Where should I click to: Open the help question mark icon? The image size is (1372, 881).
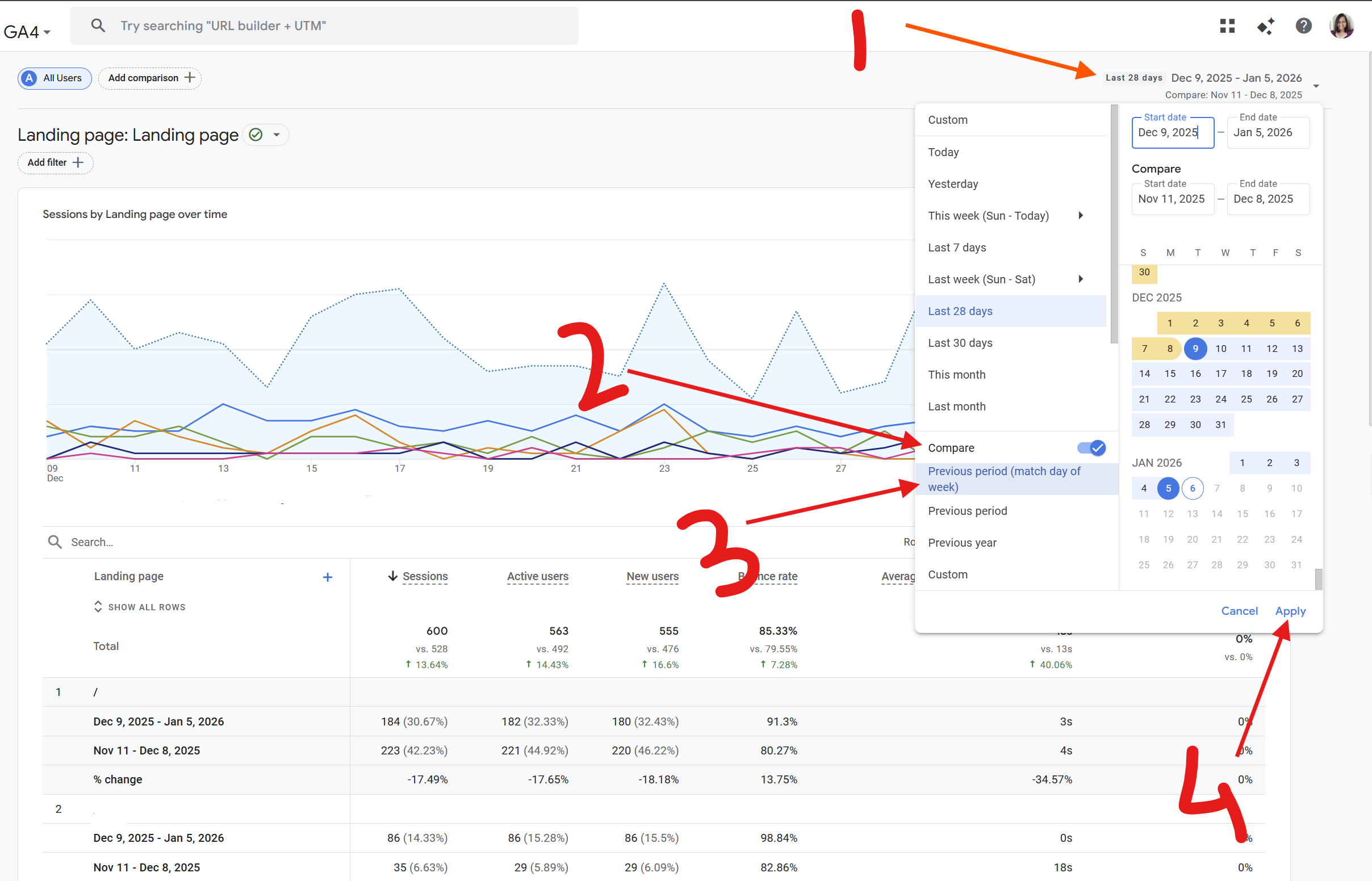[x=1303, y=26]
